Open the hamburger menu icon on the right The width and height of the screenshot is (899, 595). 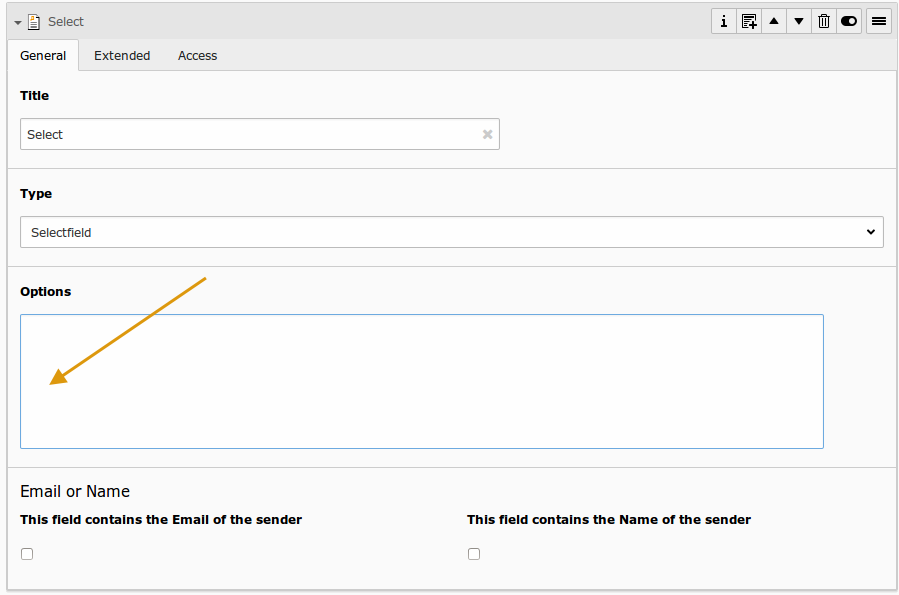[877, 20]
